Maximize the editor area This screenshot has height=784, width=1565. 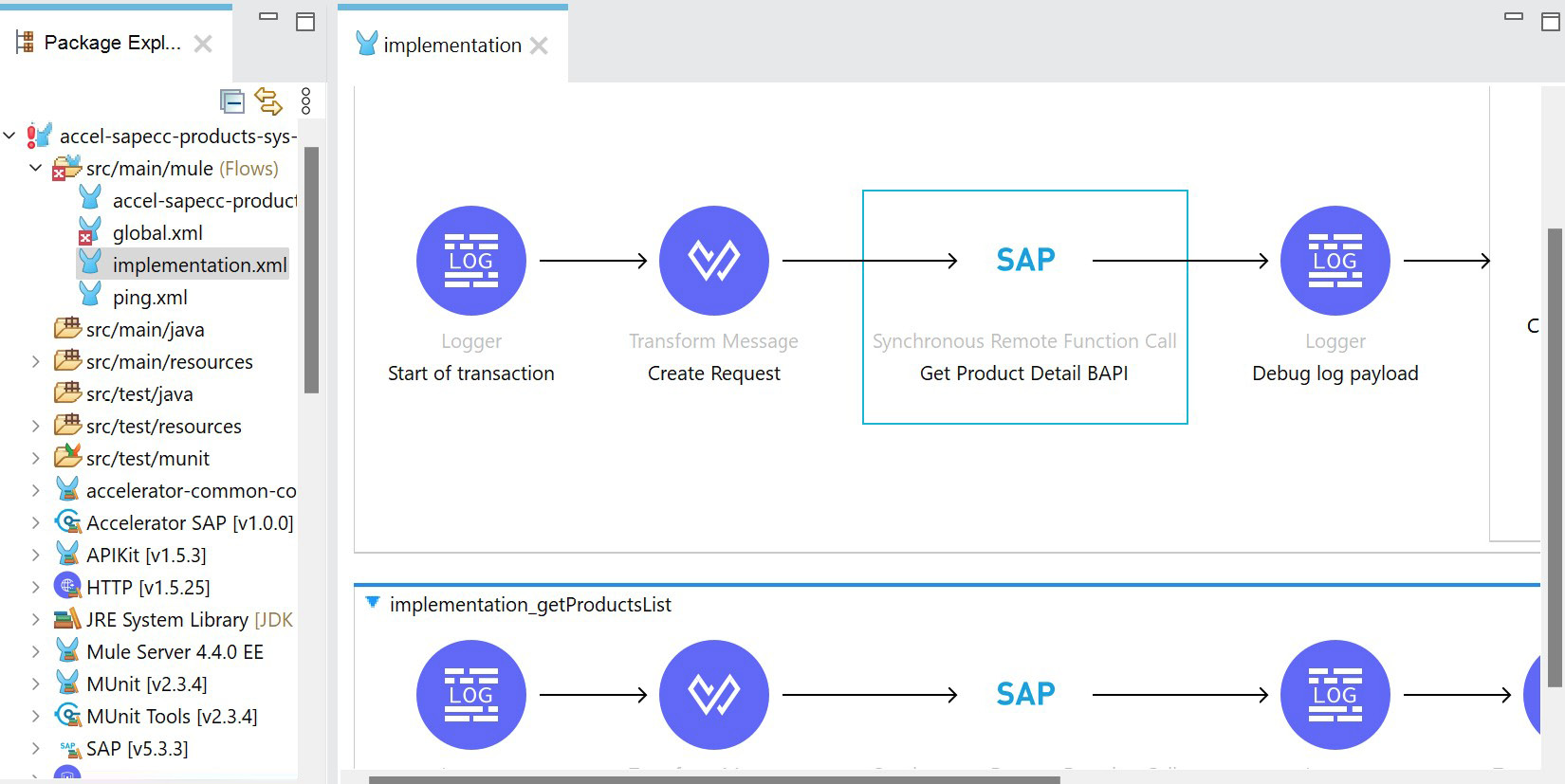(x=1551, y=22)
